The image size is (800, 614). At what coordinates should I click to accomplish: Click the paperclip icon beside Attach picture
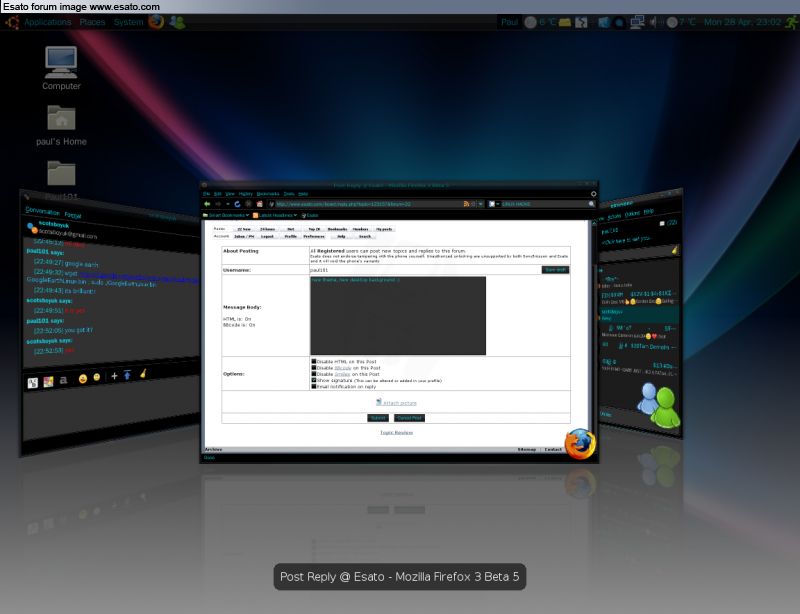point(379,402)
